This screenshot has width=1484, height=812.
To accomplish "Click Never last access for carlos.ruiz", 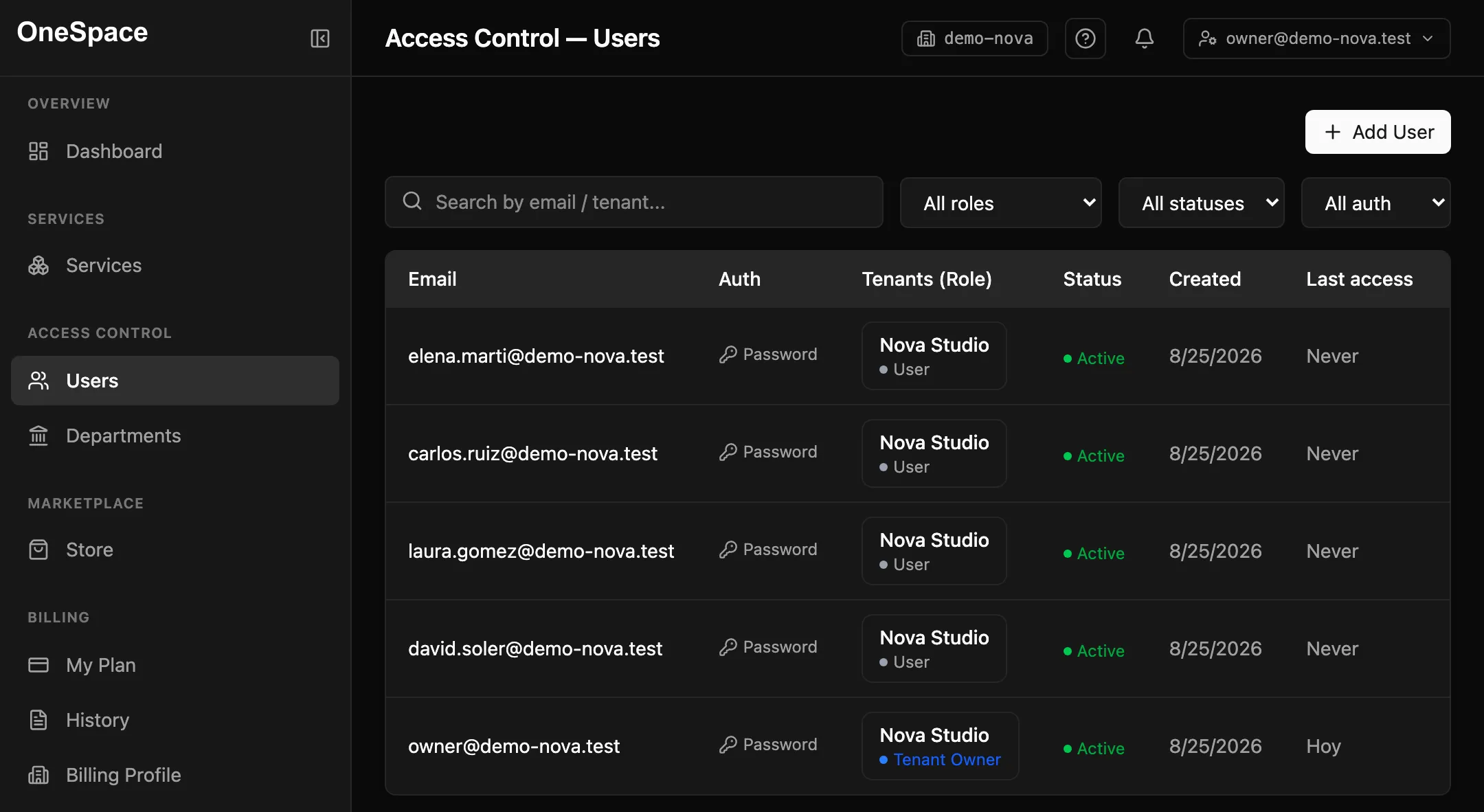I will (x=1332, y=453).
